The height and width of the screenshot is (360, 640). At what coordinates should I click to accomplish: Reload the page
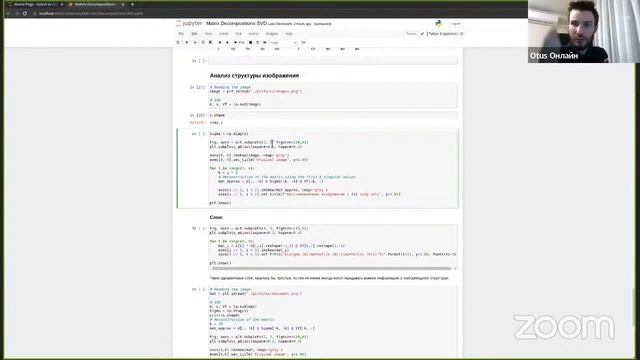tap(25, 13)
